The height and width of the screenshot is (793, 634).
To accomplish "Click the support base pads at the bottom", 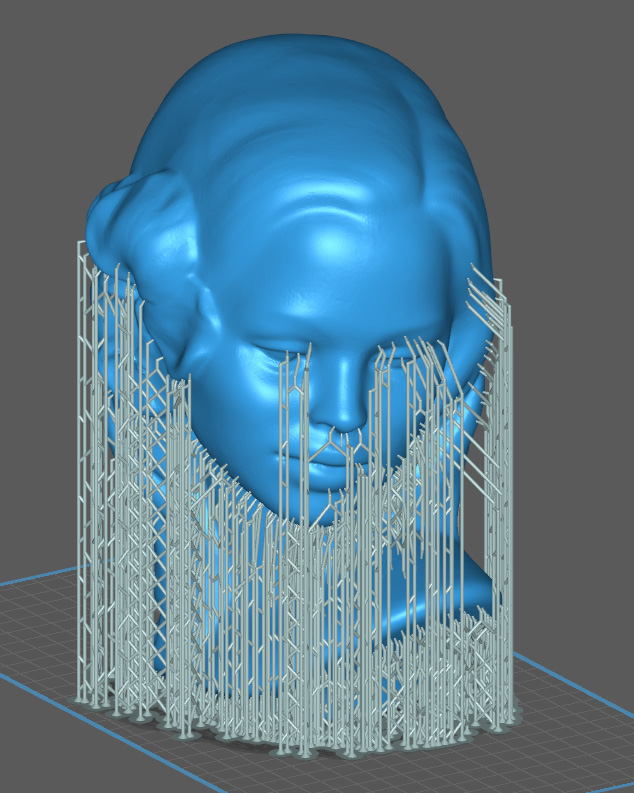I will coord(300,745).
